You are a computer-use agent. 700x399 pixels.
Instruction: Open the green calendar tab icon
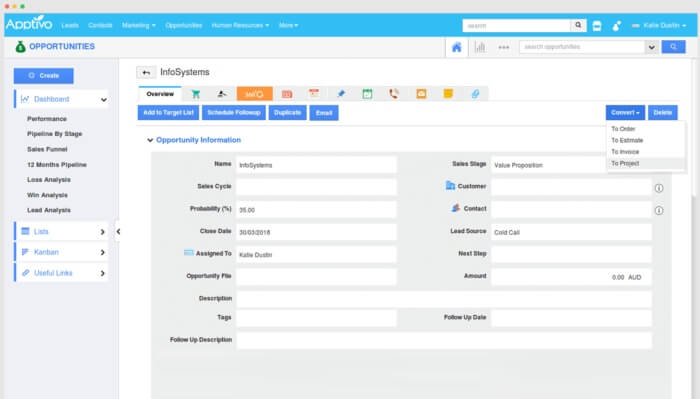(x=367, y=94)
